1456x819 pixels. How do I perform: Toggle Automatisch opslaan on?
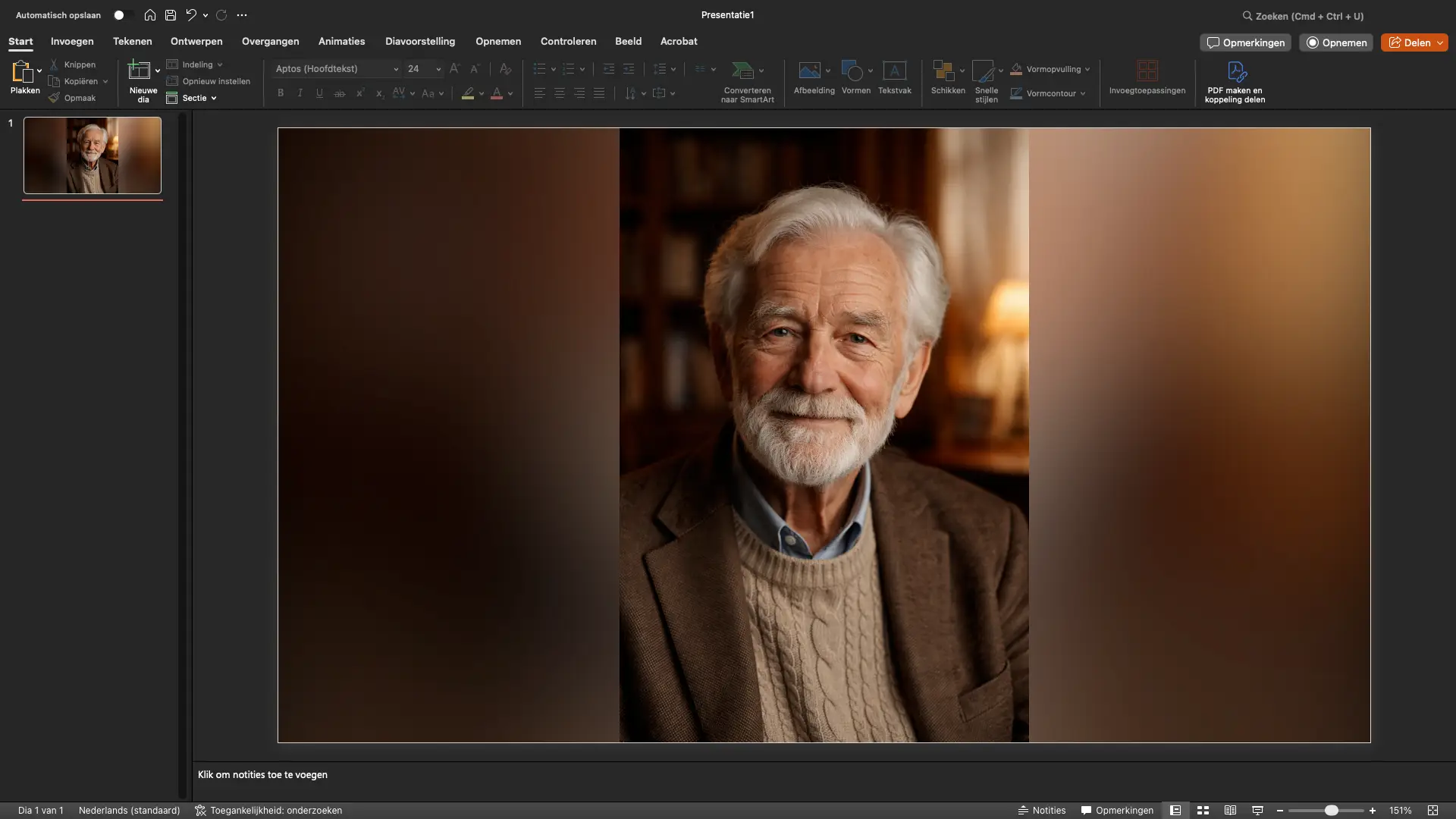pos(121,14)
